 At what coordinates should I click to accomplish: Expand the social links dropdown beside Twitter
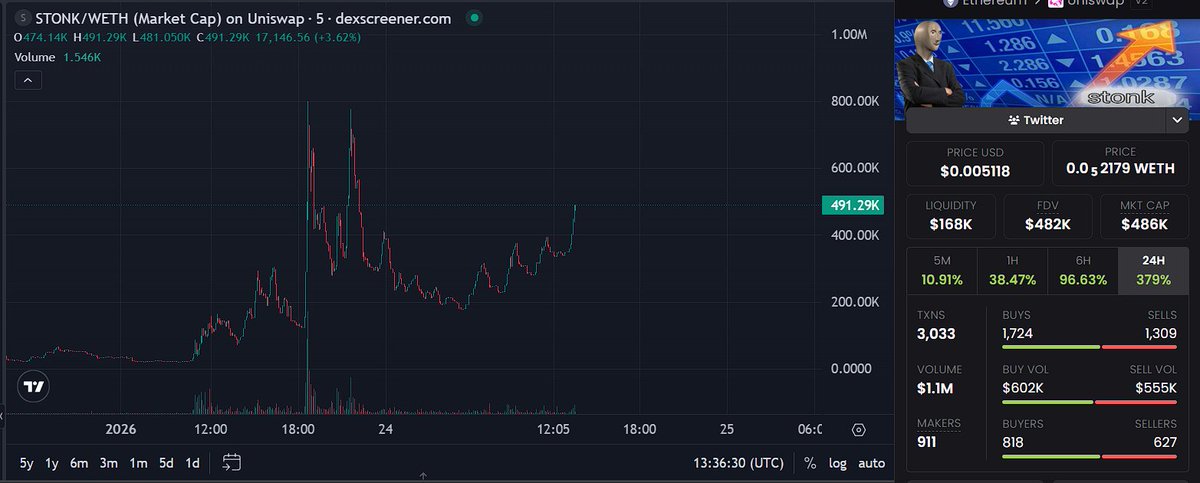tap(1175, 120)
